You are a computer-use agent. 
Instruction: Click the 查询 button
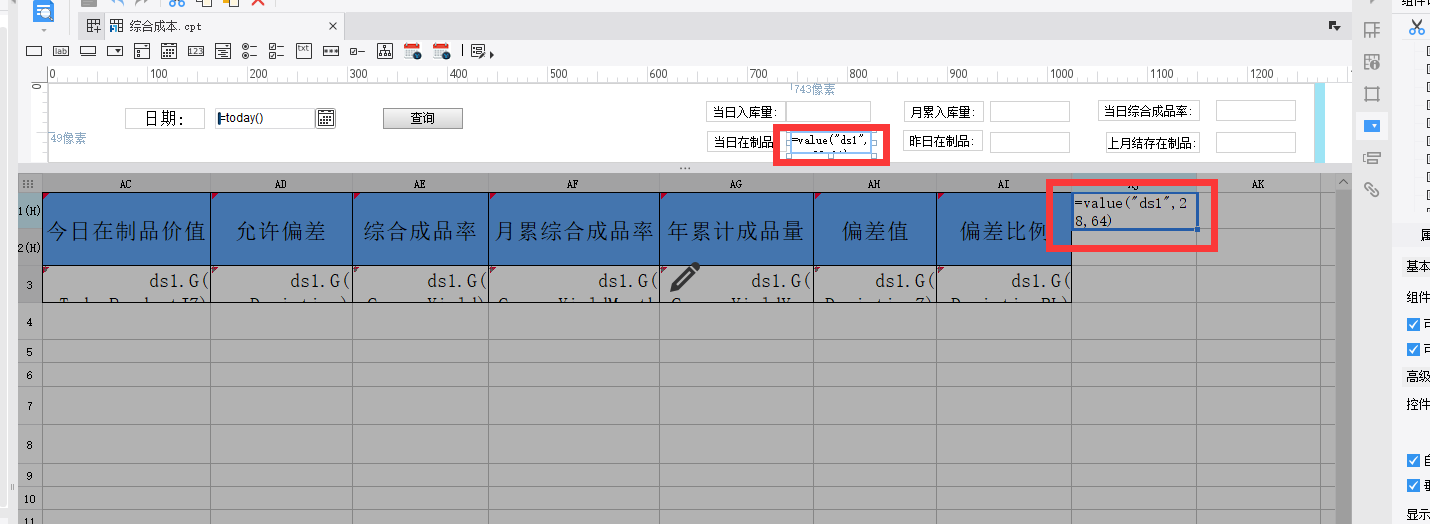[x=423, y=118]
